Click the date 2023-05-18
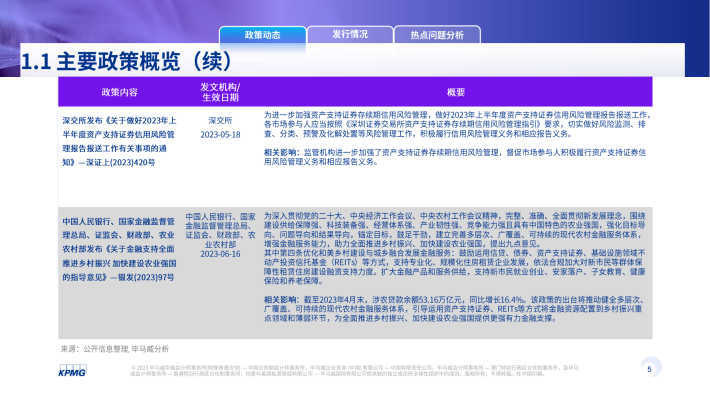This screenshot has width=710, height=399. (220, 135)
